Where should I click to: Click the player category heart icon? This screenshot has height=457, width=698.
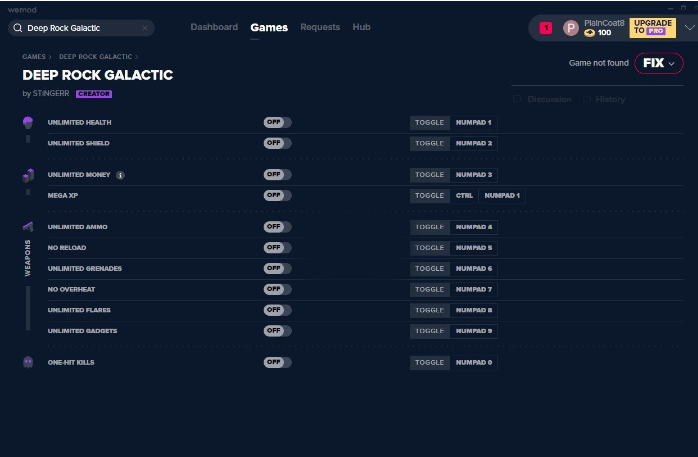pos(28,122)
